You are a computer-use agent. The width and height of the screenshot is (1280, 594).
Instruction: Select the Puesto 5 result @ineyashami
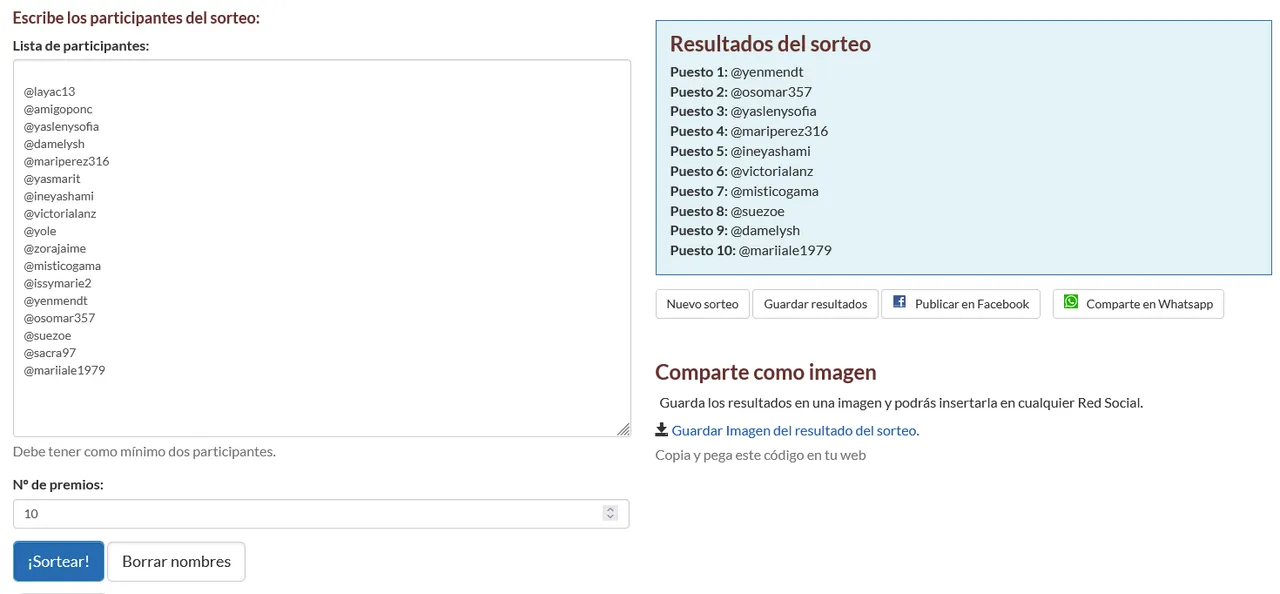click(770, 151)
